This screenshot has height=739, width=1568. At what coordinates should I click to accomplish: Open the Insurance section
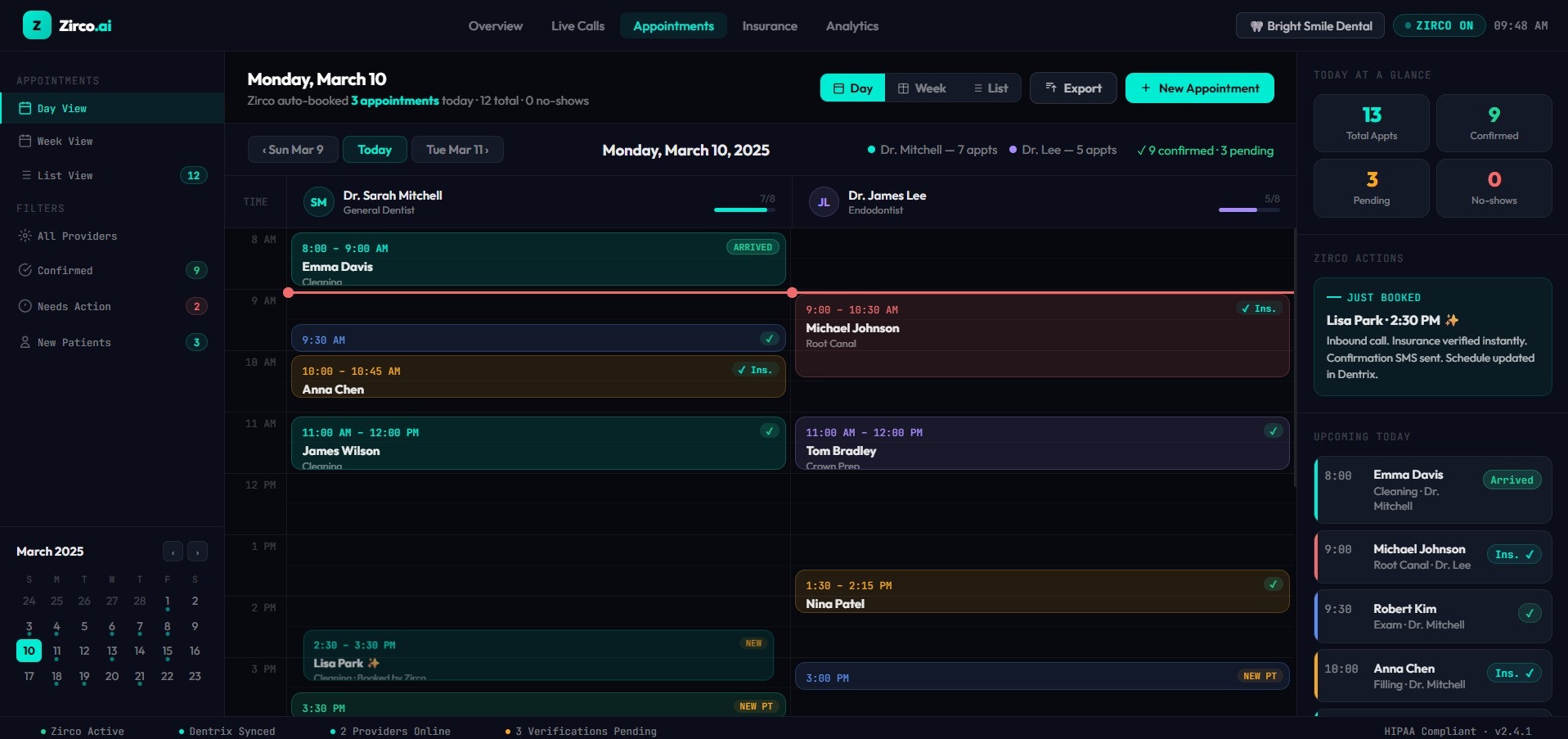tap(769, 25)
